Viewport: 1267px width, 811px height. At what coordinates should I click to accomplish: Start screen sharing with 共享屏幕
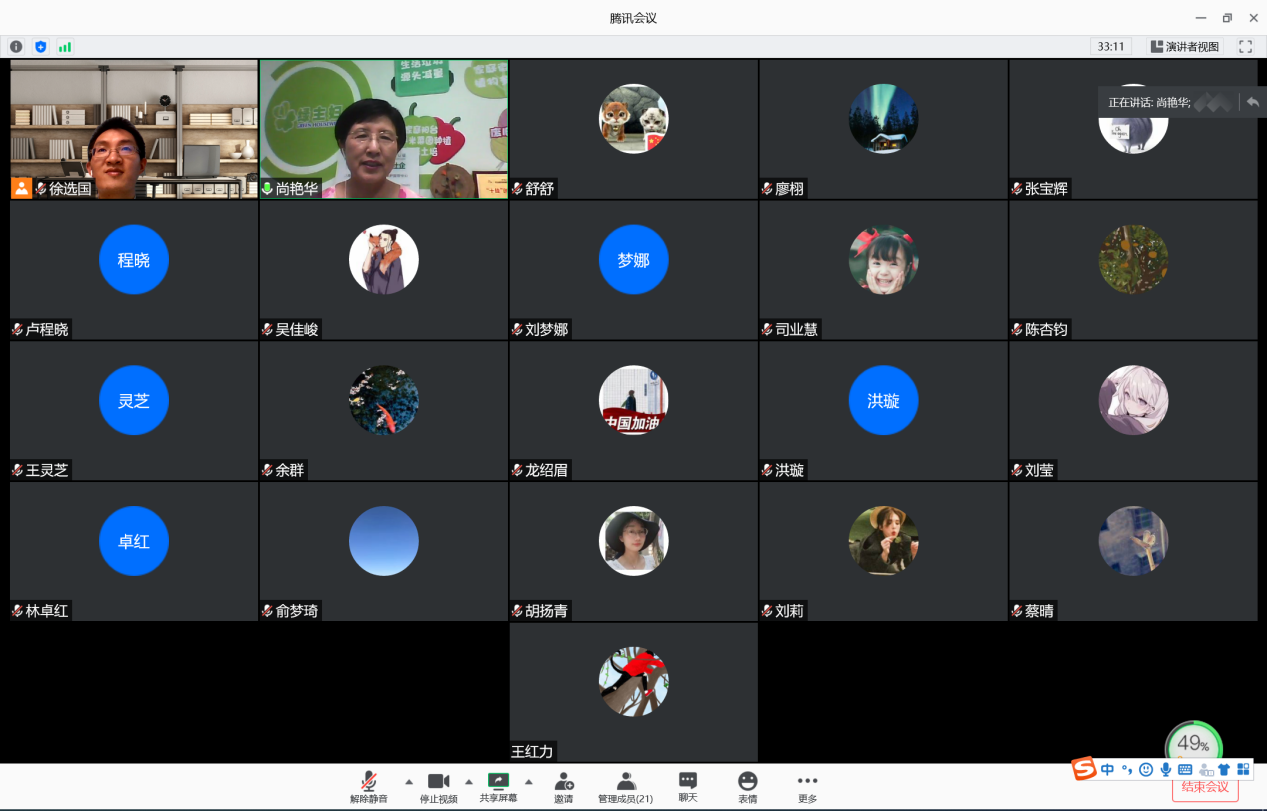(498, 787)
